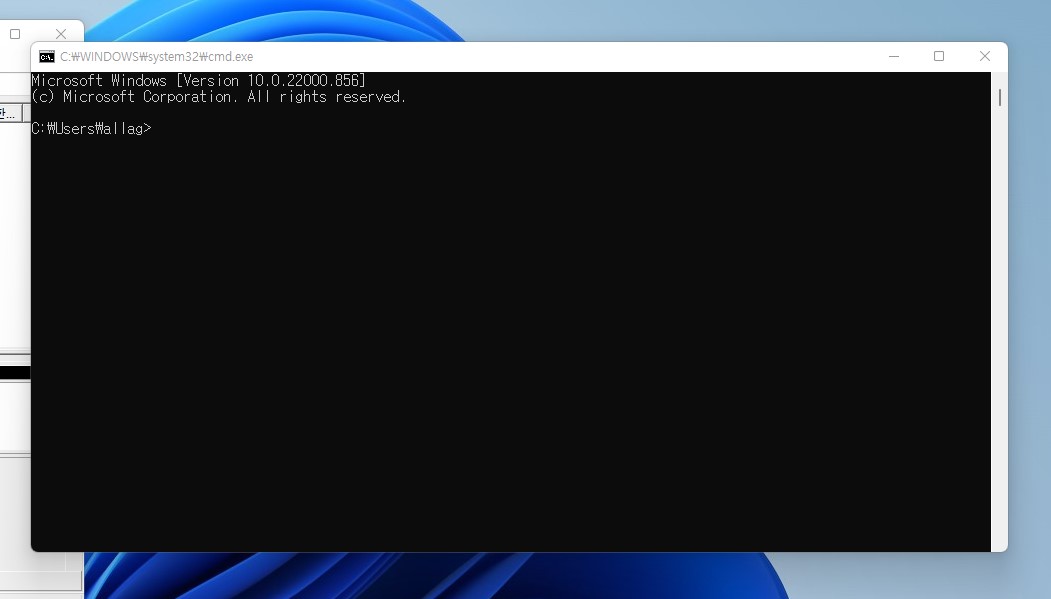The height and width of the screenshot is (599, 1051).
Task: Click the cmd.exe title bar text
Action: coord(156,57)
